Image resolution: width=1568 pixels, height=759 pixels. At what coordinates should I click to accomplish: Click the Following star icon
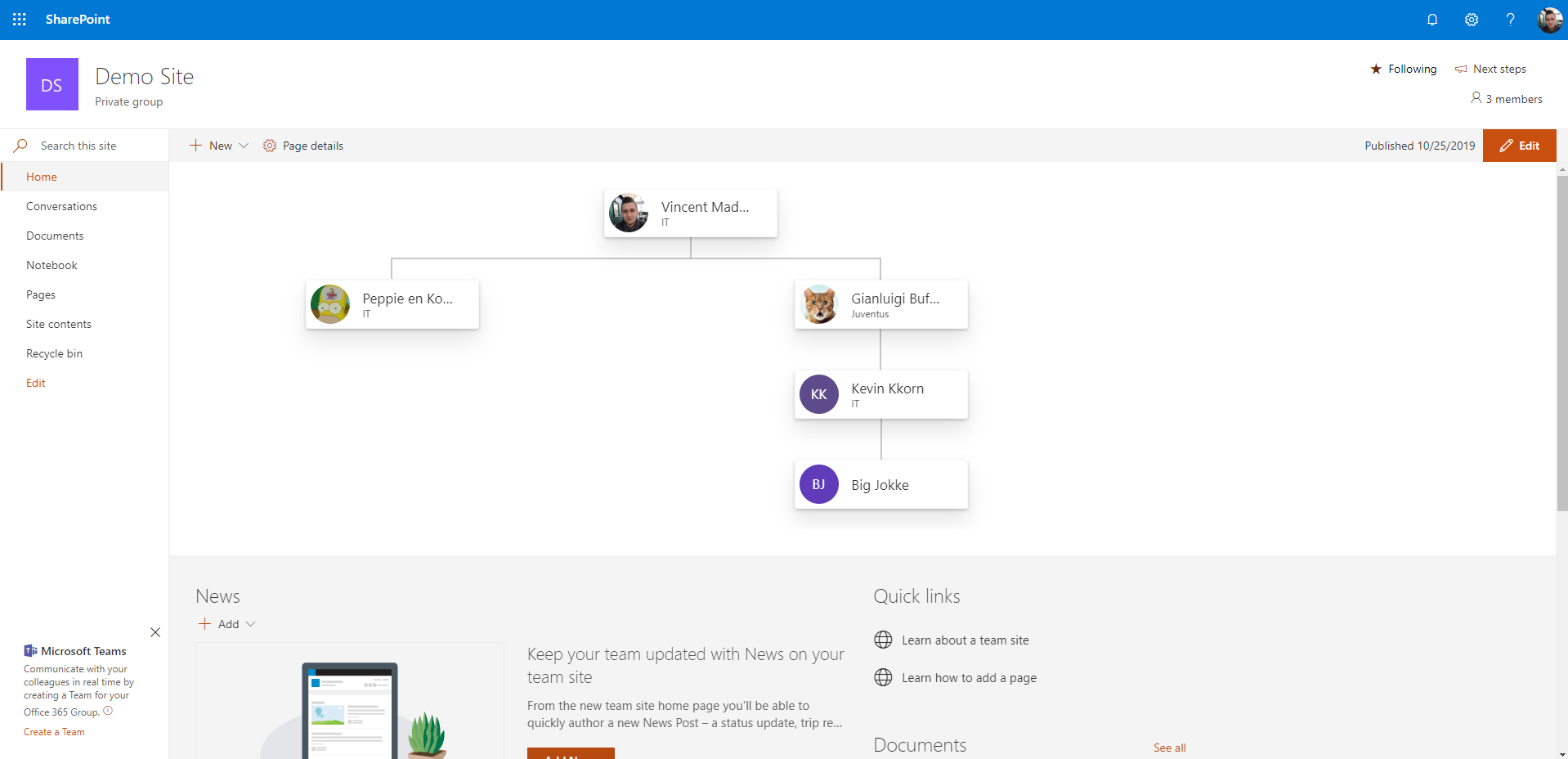click(x=1376, y=69)
